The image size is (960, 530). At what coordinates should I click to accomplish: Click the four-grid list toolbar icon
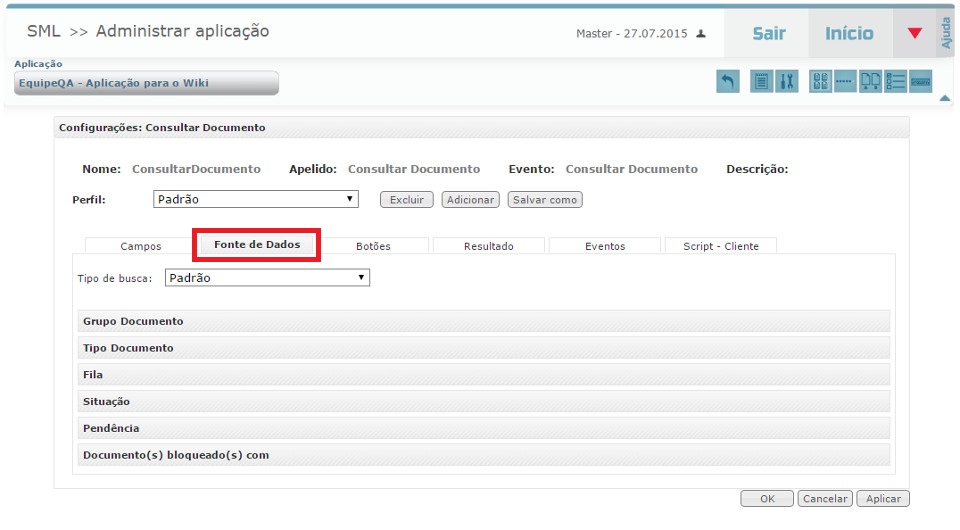click(x=820, y=82)
